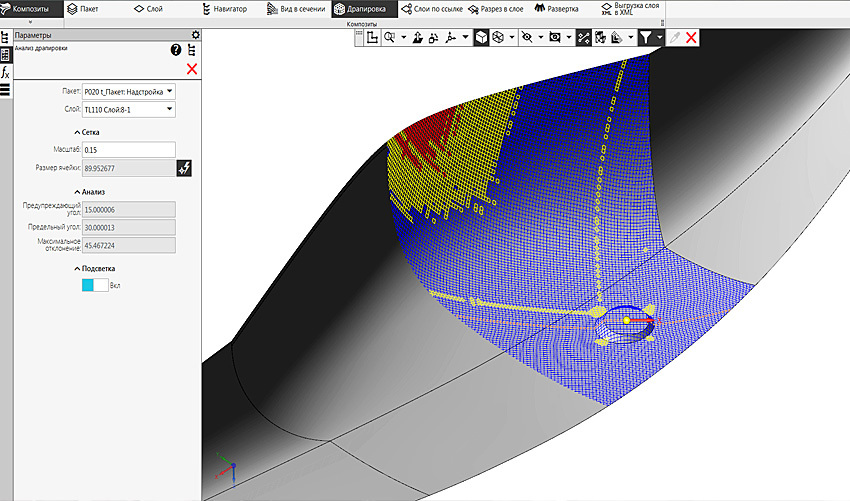Open help with the question mark icon
Image resolution: width=850 pixels, height=501 pixels.
coord(176,50)
